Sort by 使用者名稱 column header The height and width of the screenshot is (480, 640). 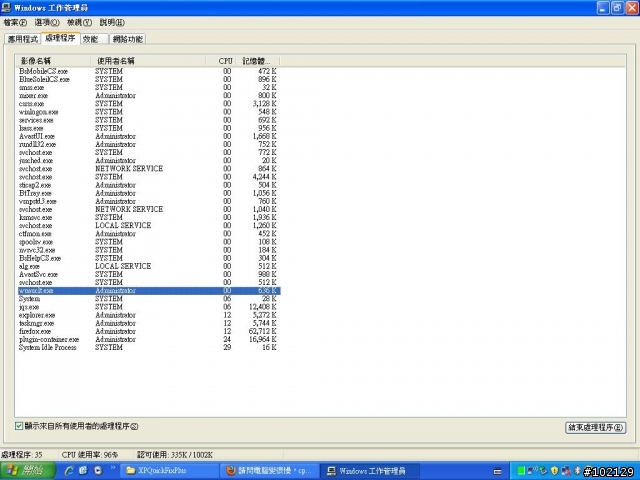click(x=148, y=61)
